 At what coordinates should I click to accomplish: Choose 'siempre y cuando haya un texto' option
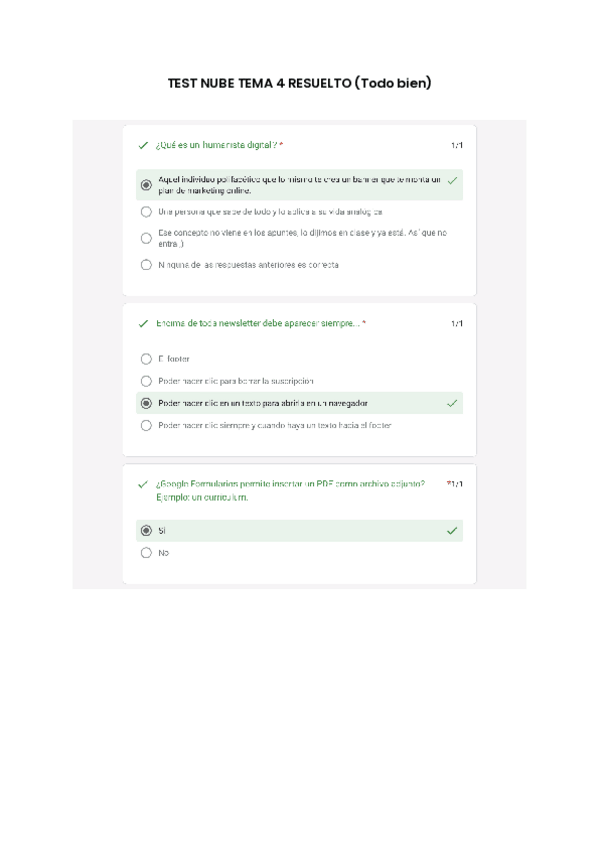click(147, 425)
